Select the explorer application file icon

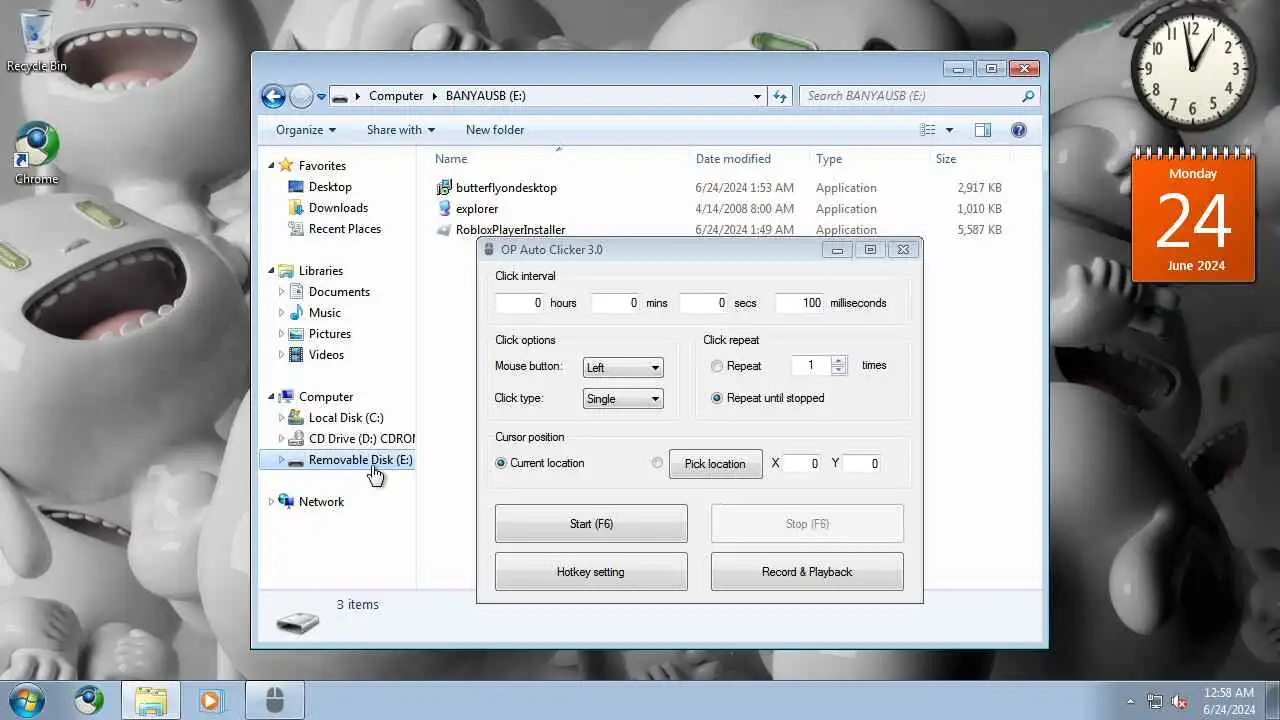coord(445,208)
